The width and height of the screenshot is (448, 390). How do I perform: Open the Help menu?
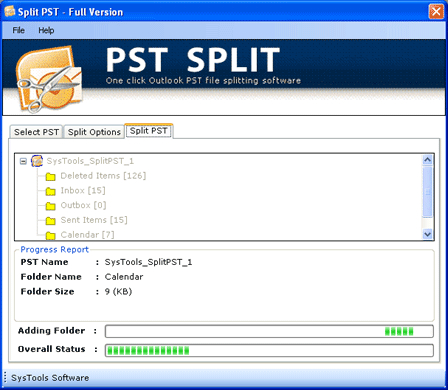click(x=46, y=30)
